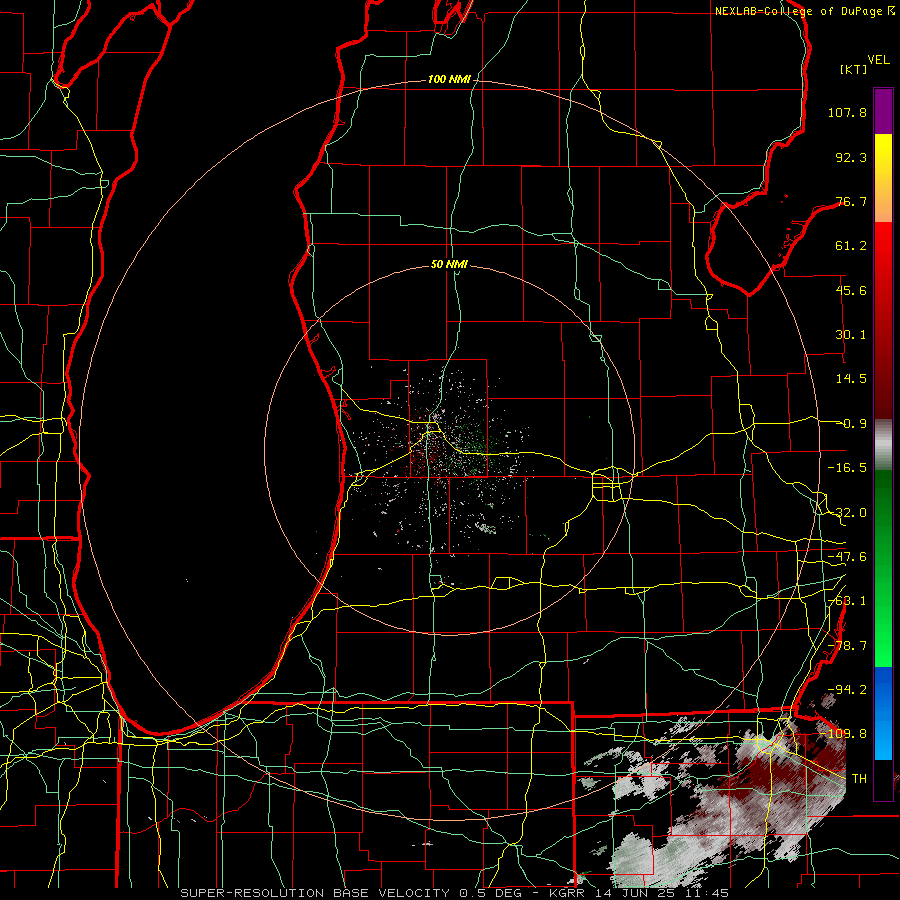Click the -16.5 velocity scale value
Screen dimensions: 900x900
coord(847,468)
